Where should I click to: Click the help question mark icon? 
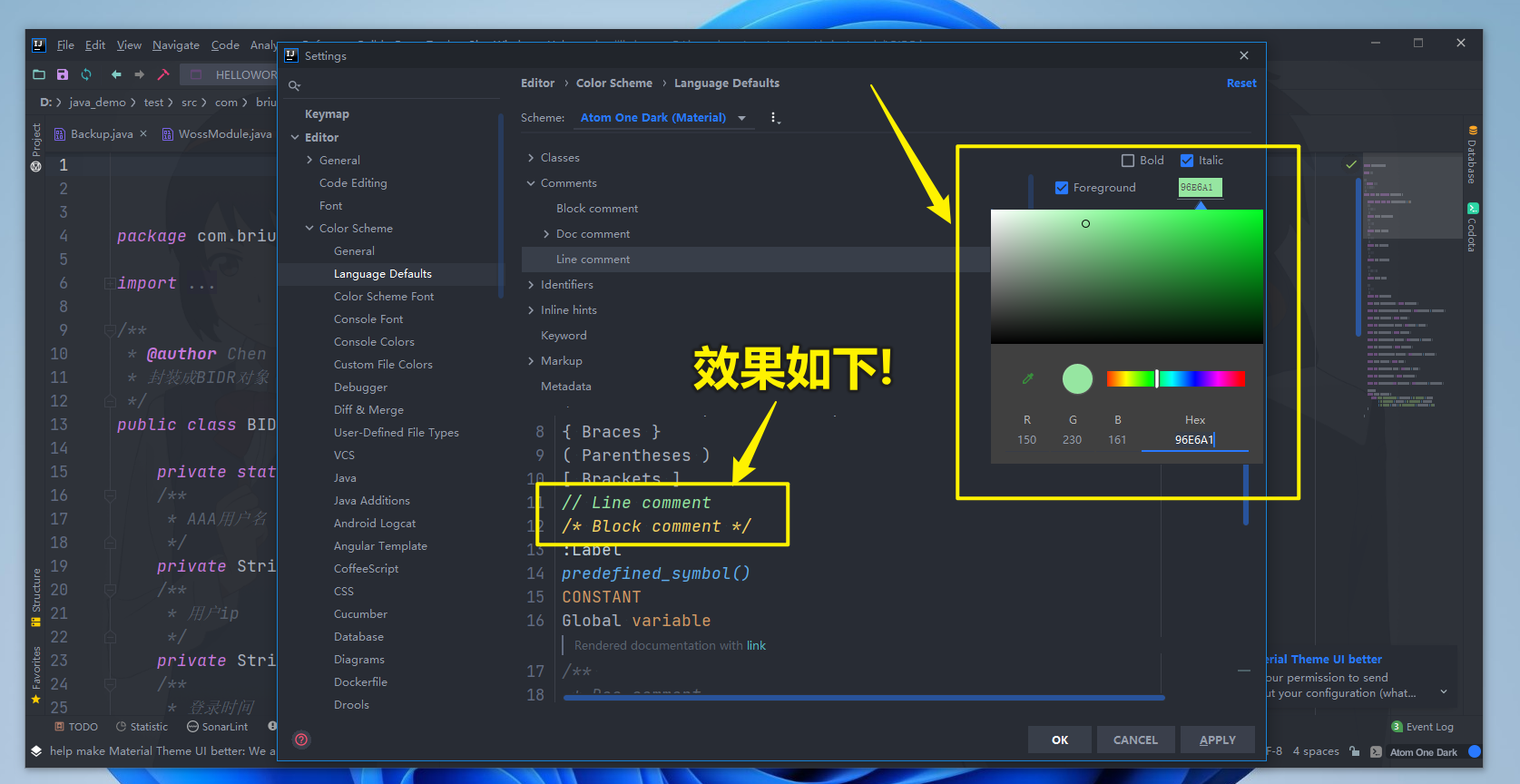pyautogui.click(x=301, y=740)
